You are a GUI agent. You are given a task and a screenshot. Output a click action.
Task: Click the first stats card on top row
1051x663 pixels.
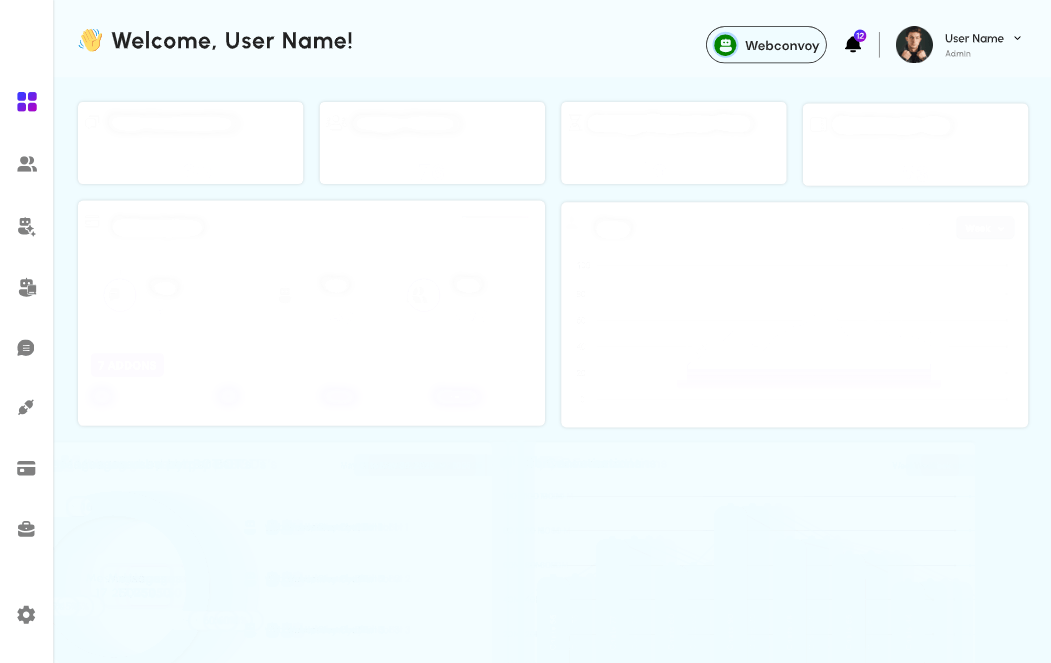coord(190,142)
